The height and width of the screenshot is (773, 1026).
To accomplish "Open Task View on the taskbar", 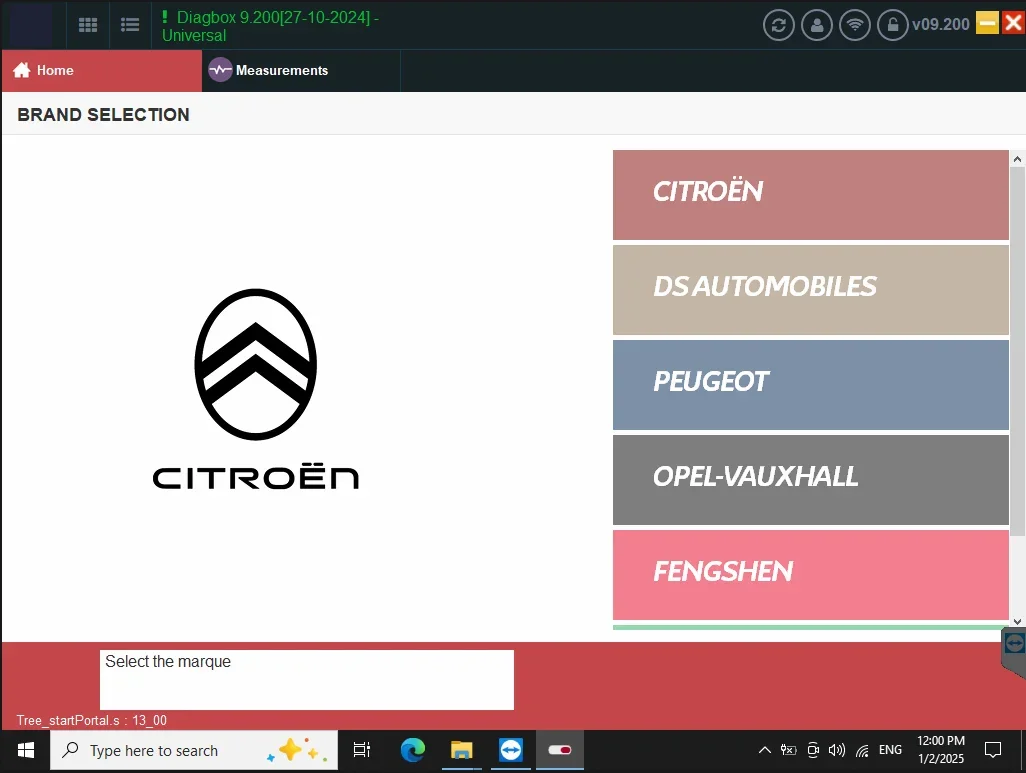I will 361,750.
